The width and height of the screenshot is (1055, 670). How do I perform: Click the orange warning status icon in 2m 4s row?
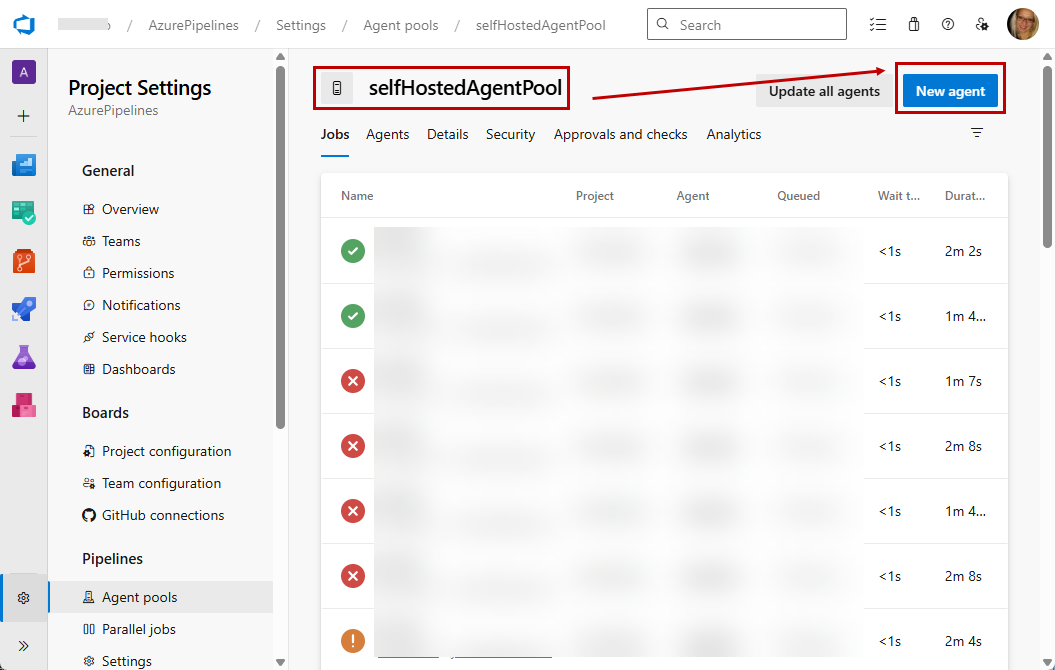[353, 641]
